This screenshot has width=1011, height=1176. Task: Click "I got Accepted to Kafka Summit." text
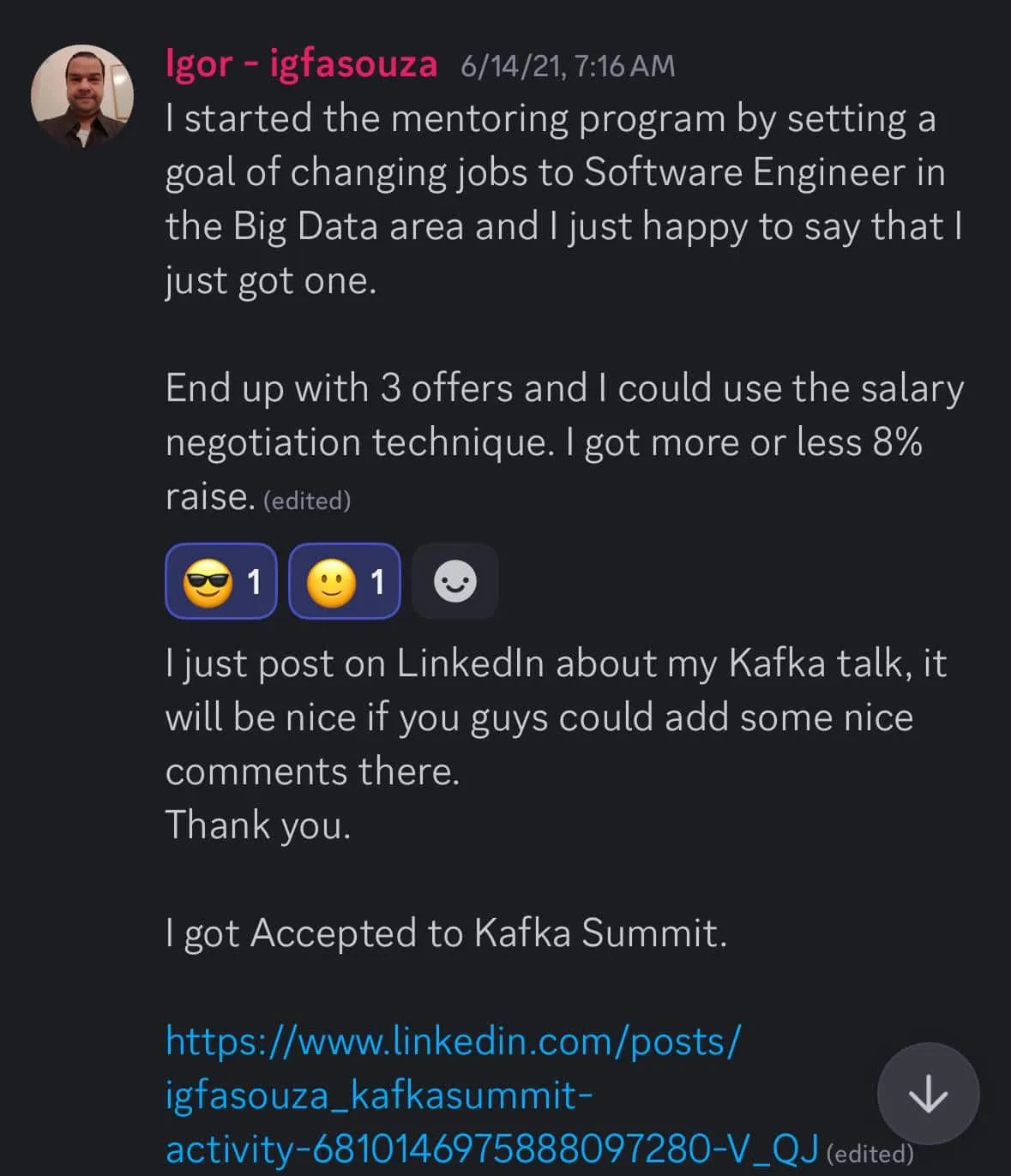[x=446, y=933]
